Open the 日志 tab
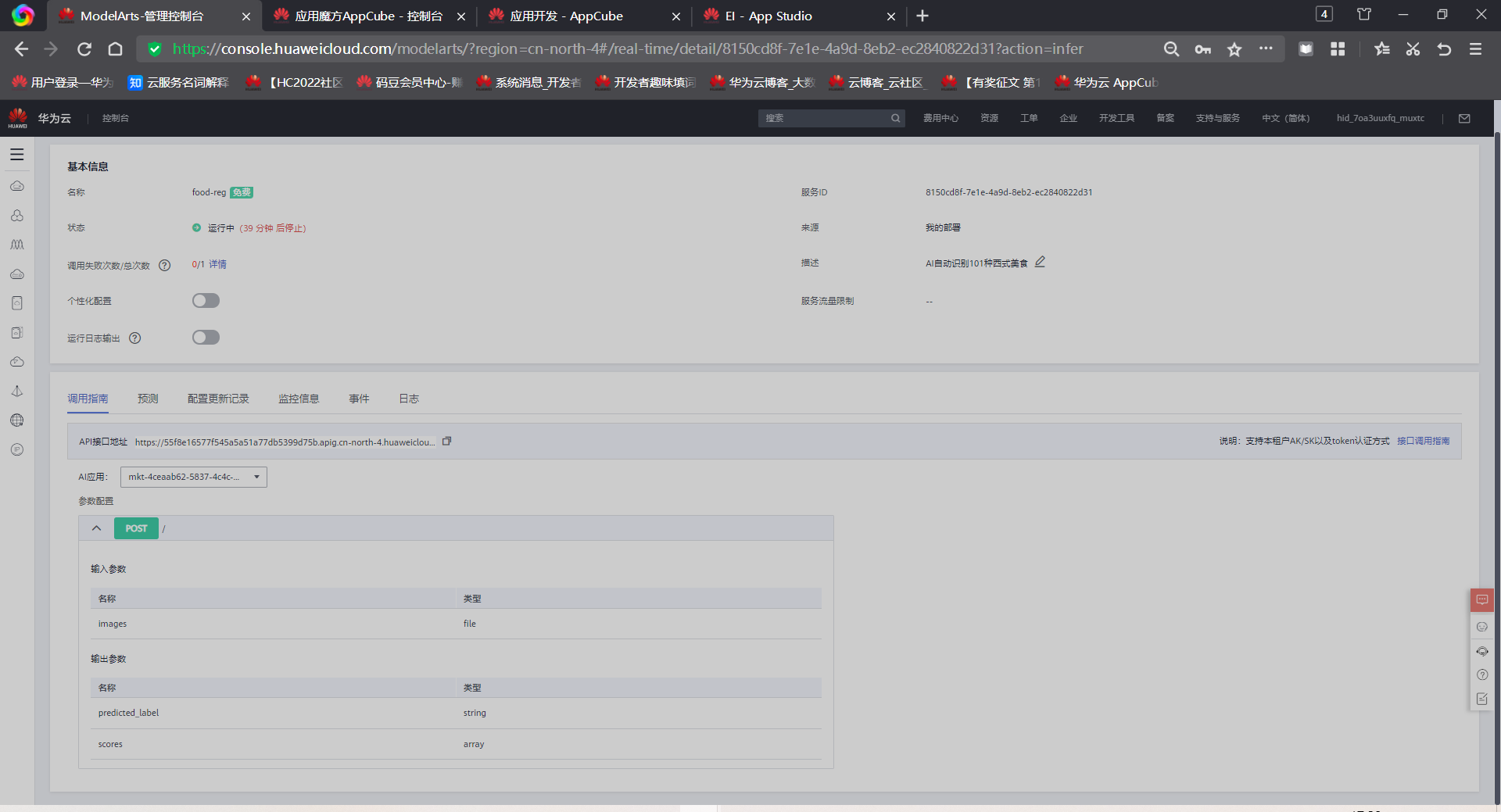 click(x=409, y=399)
